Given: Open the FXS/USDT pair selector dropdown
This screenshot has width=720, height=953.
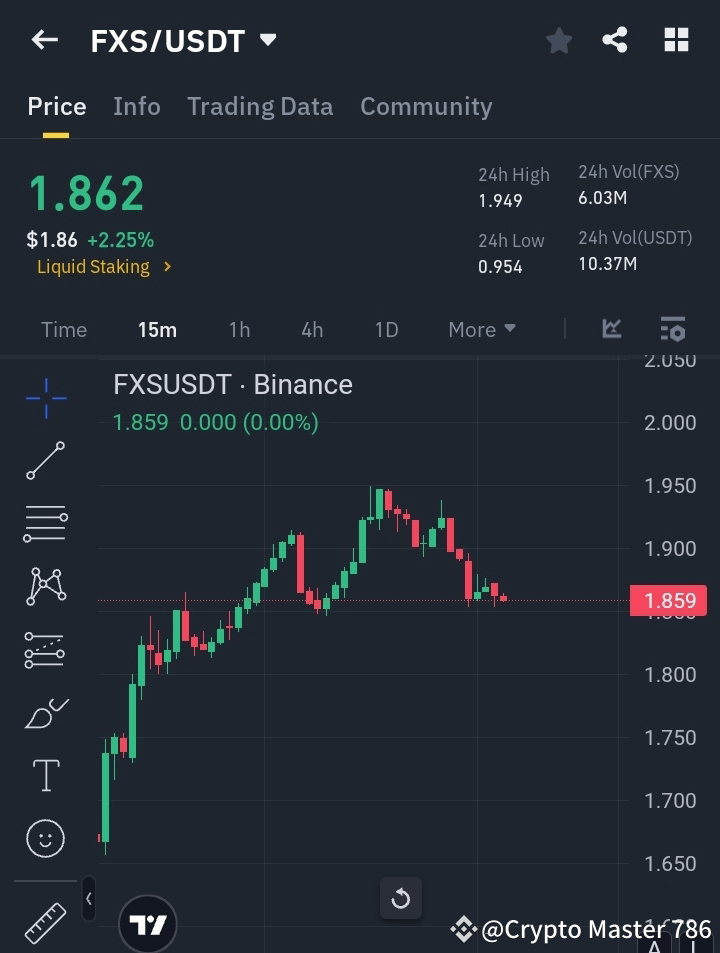Looking at the screenshot, I should point(267,41).
